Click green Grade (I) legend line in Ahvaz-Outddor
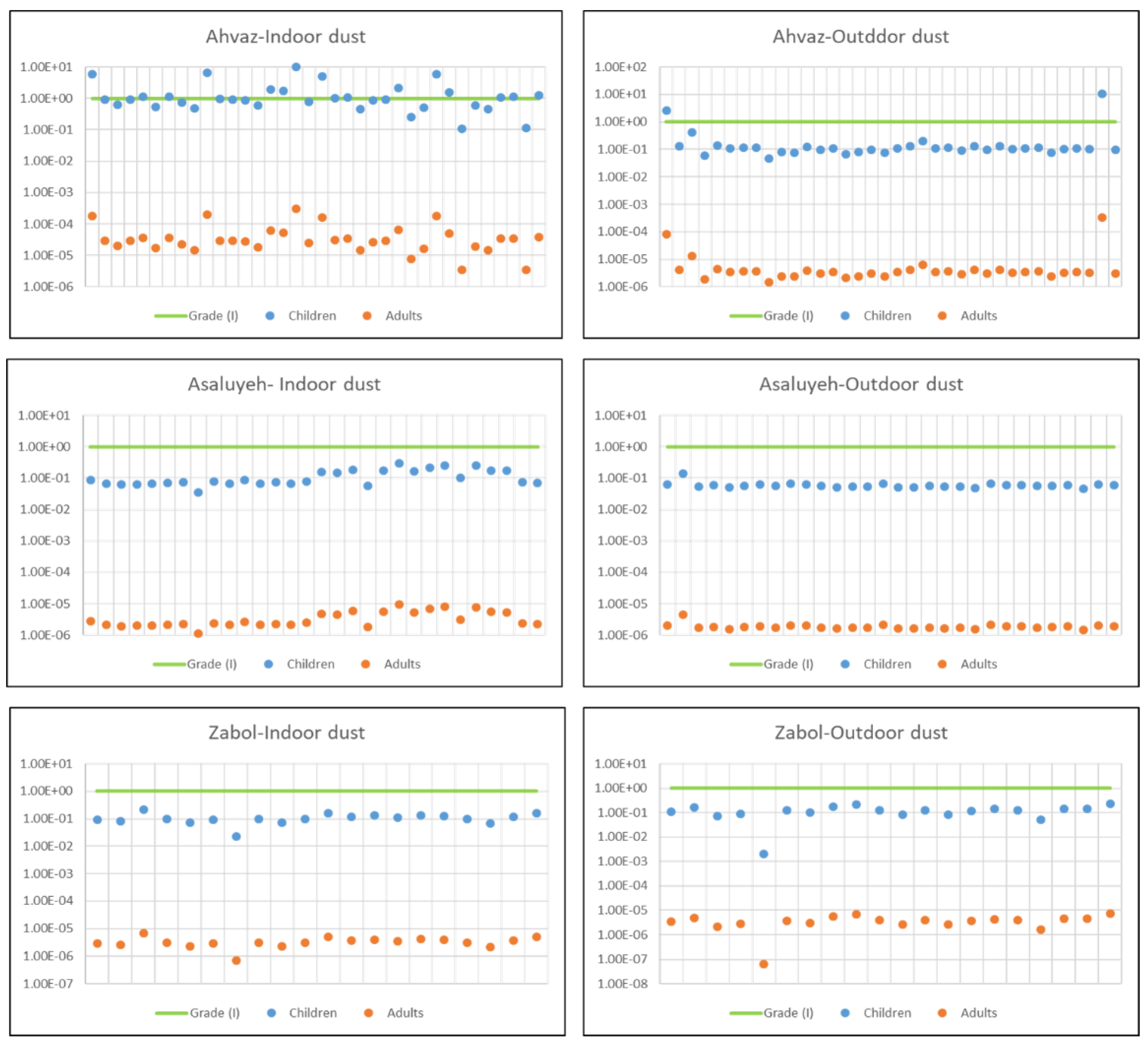This screenshot has height=1045, width=1148. pos(745,316)
